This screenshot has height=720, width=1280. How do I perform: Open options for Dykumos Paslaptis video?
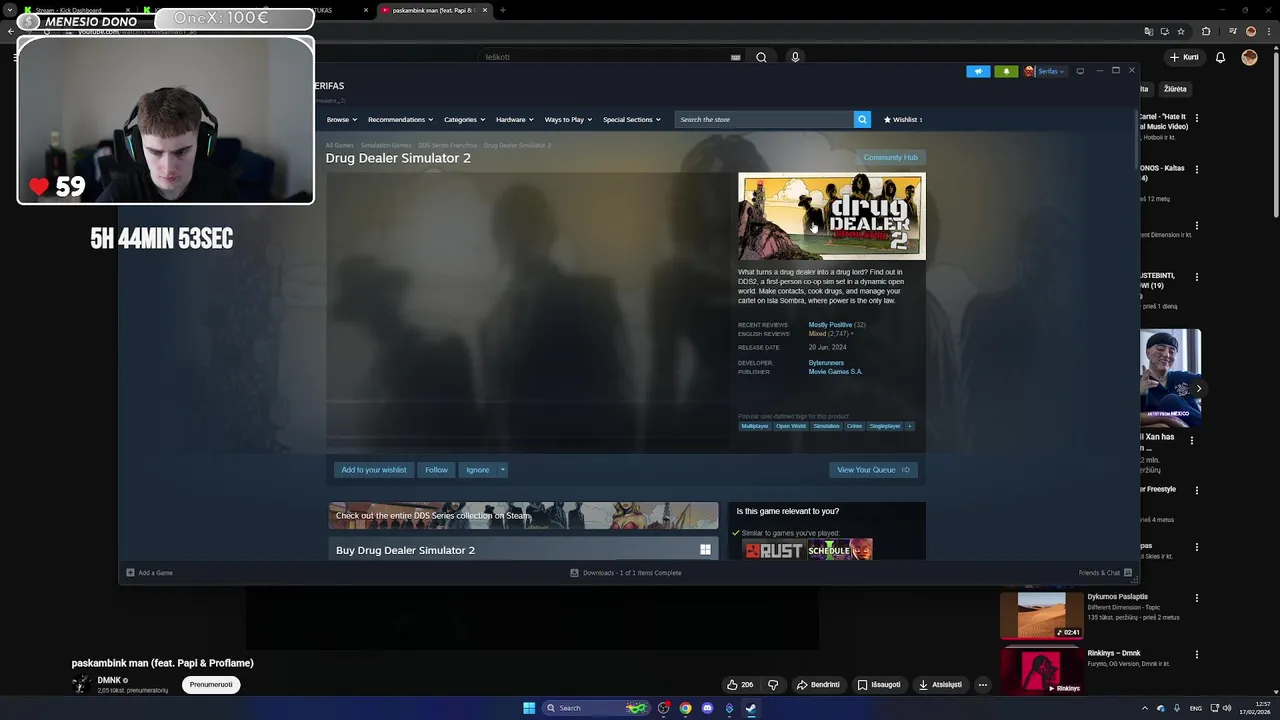[1197, 598]
